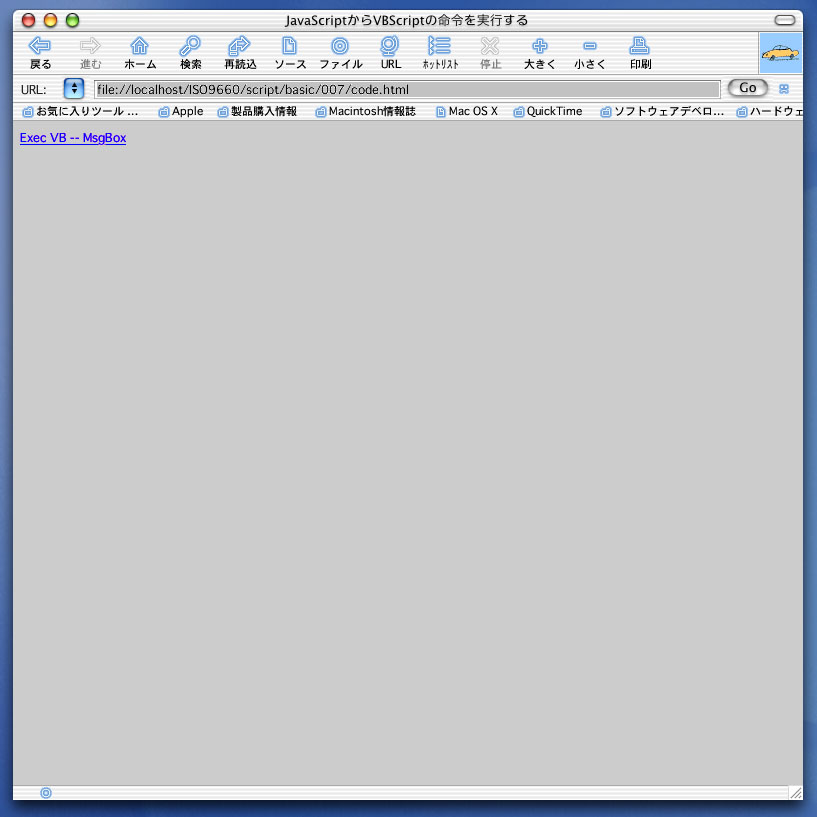This screenshot has height=817, width=817.
Task: Open the Mac OS X bookmark
Action: (x=467, y=112)
